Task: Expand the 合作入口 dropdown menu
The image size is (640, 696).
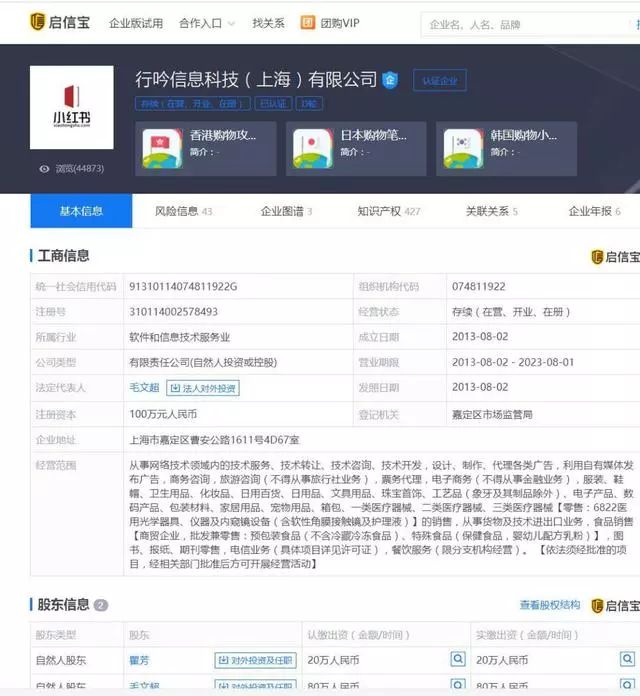Action: point(206,23)
